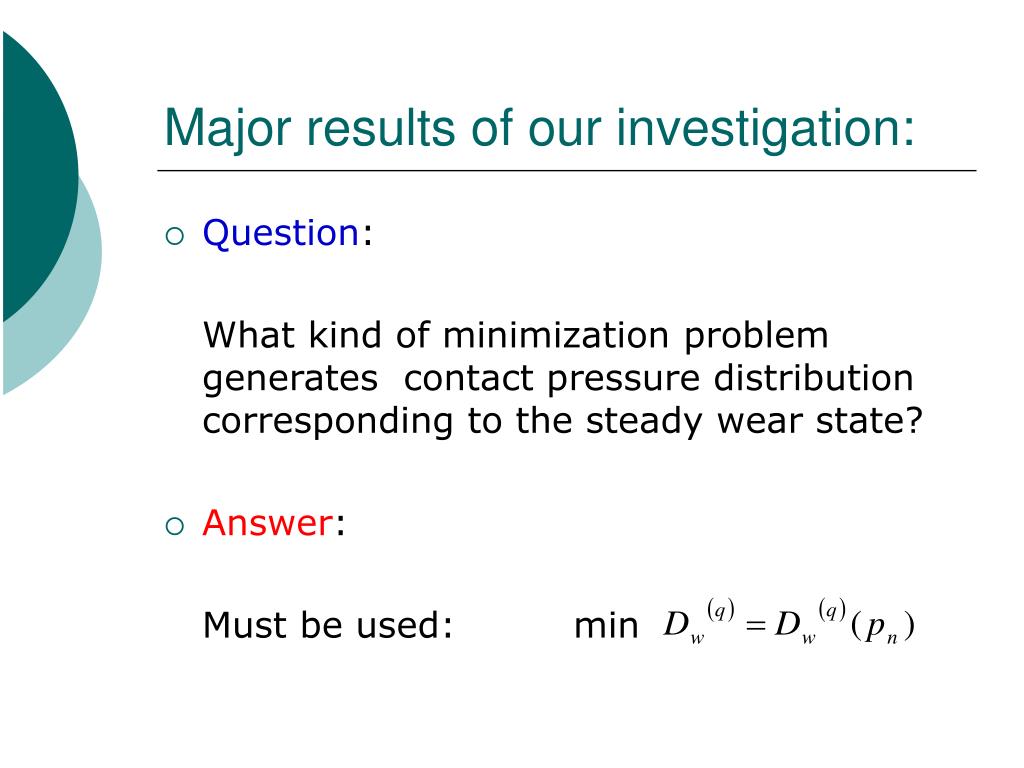
Task: Click the equals sign in the formula
Action: click(755, 626)
